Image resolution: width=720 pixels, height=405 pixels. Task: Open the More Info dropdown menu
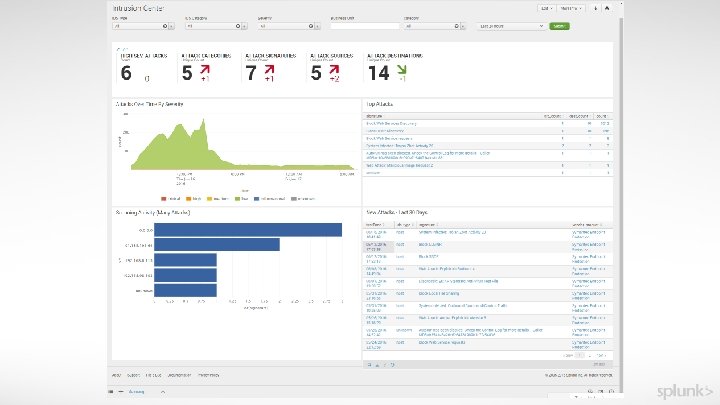tap(571, 8)
